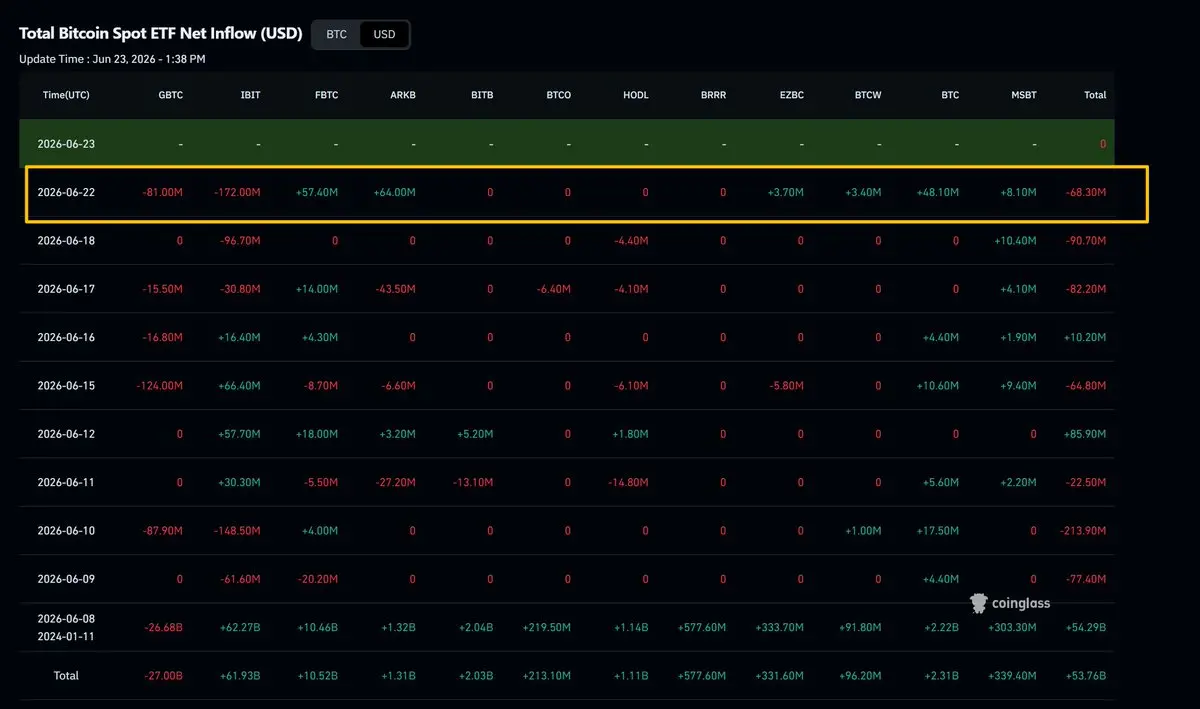1200x709 pixels.
Task: Sort by the Total column header
Action: click(1095, 95)
